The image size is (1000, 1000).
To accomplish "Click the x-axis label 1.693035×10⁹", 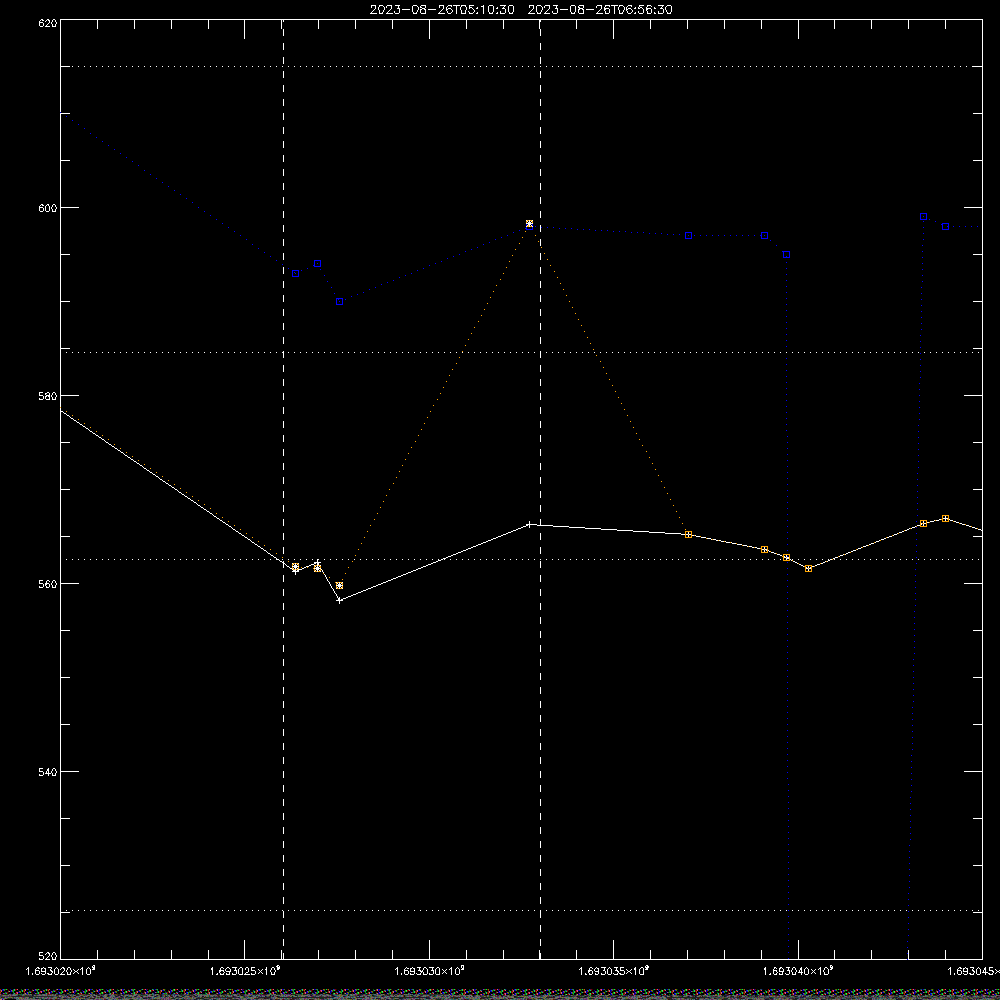I will coord(614,971).
